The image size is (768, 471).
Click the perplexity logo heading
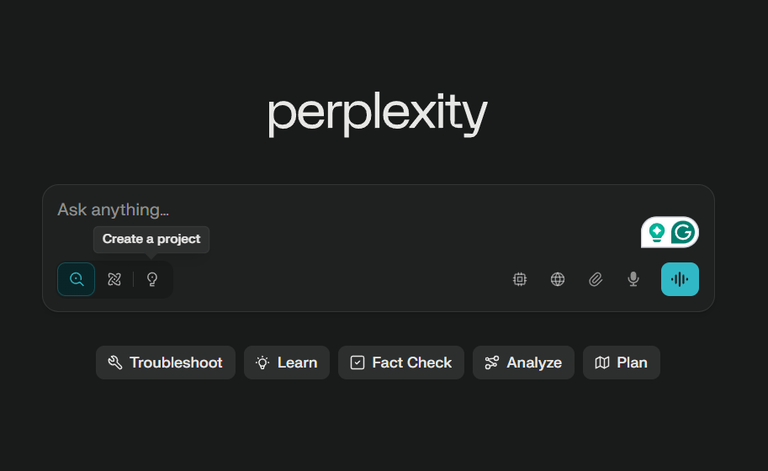(378, 114)
